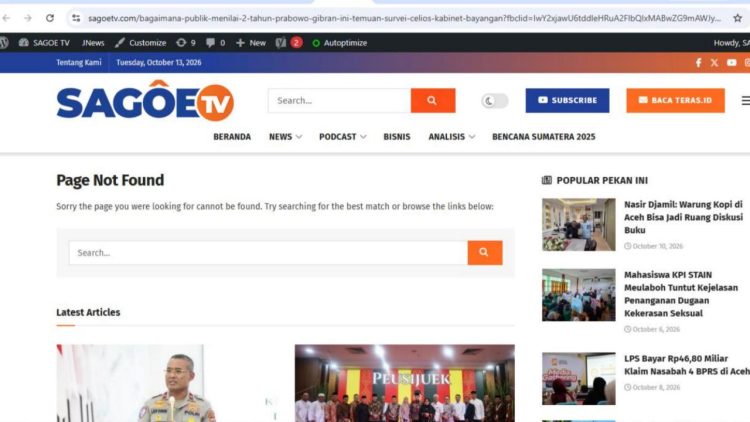Screen dimensions: 750x422
Task: Open the JNews admin menu
Action: point(93,43)
